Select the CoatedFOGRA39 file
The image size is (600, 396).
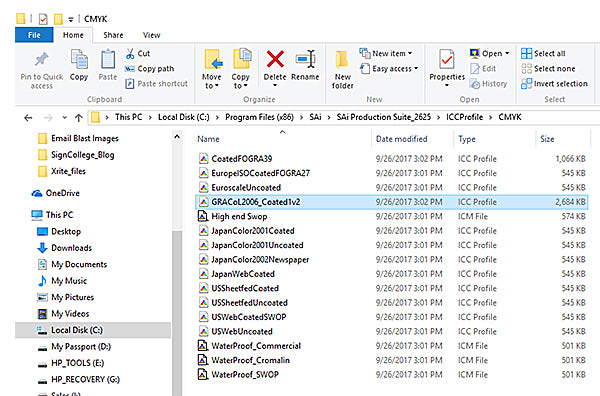391,159
